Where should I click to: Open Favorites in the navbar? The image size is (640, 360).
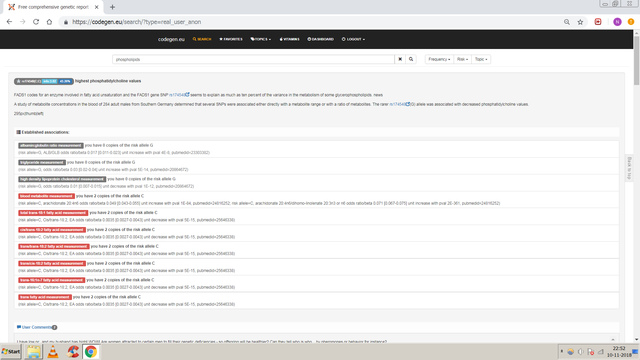pos(231,39)
